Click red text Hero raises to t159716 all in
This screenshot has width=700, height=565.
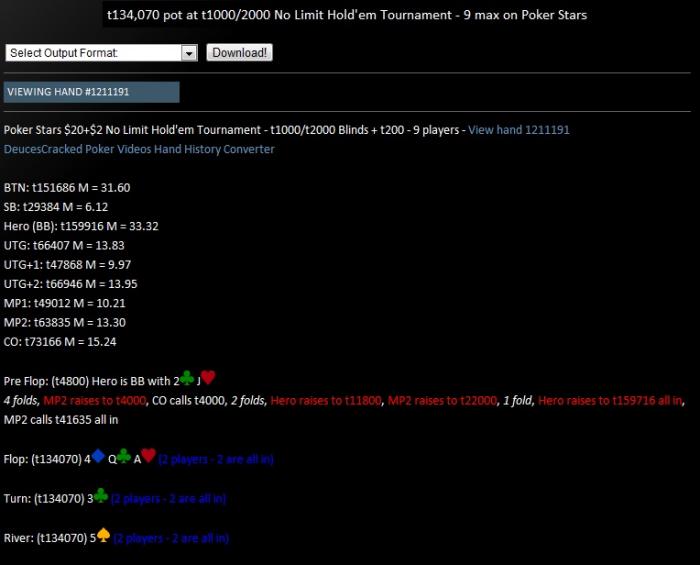point(610,400)
